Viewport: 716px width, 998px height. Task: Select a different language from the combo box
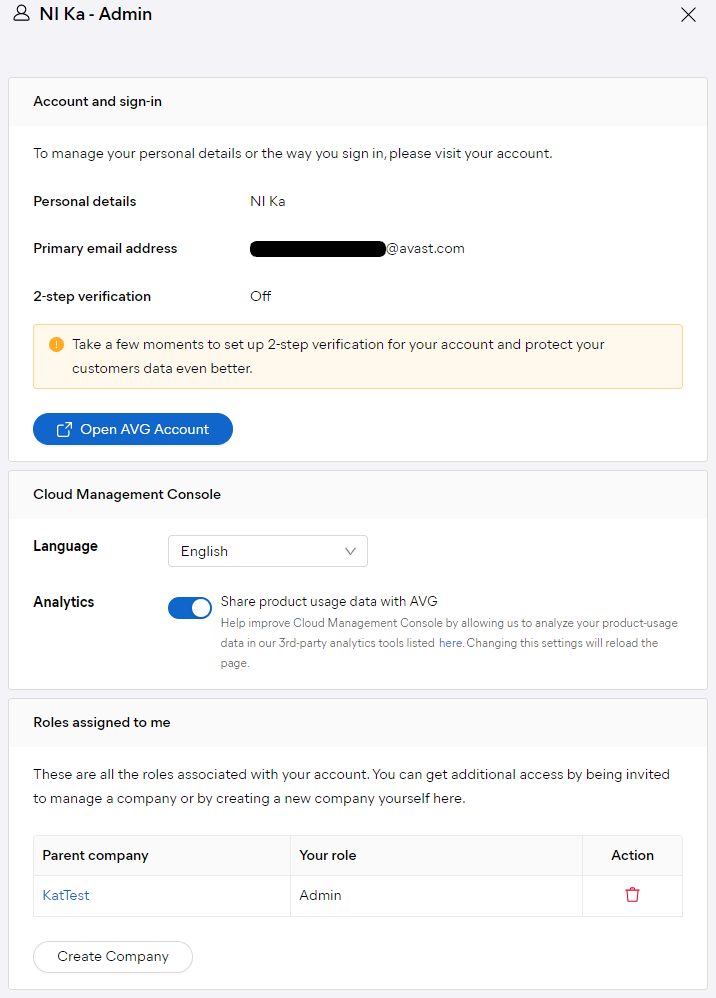267,551
